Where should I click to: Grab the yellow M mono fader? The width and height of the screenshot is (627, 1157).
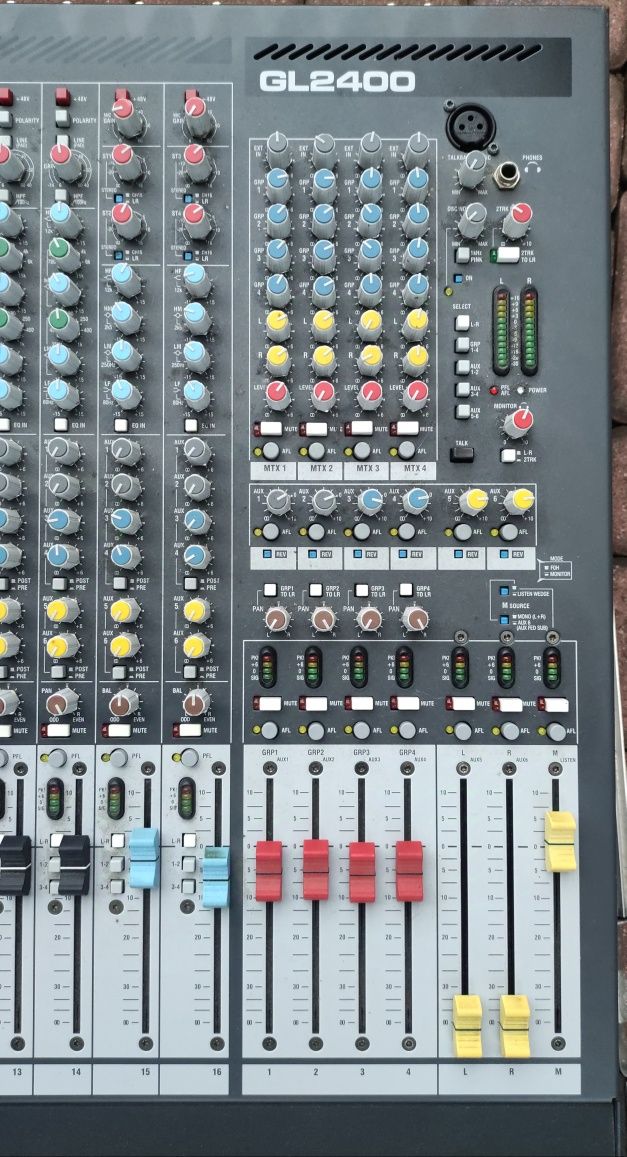pyautogui.click(x=560, y=841)
